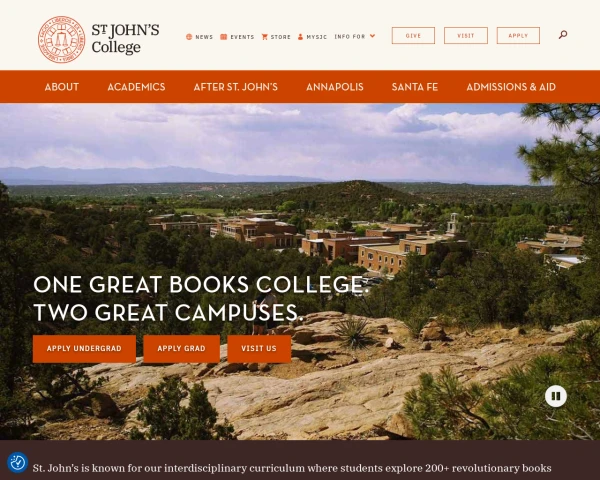Click the Store shopping cart icon
The width and height of the screenshot is (600, 480).
pyautogui.click(x=264, y=37)
